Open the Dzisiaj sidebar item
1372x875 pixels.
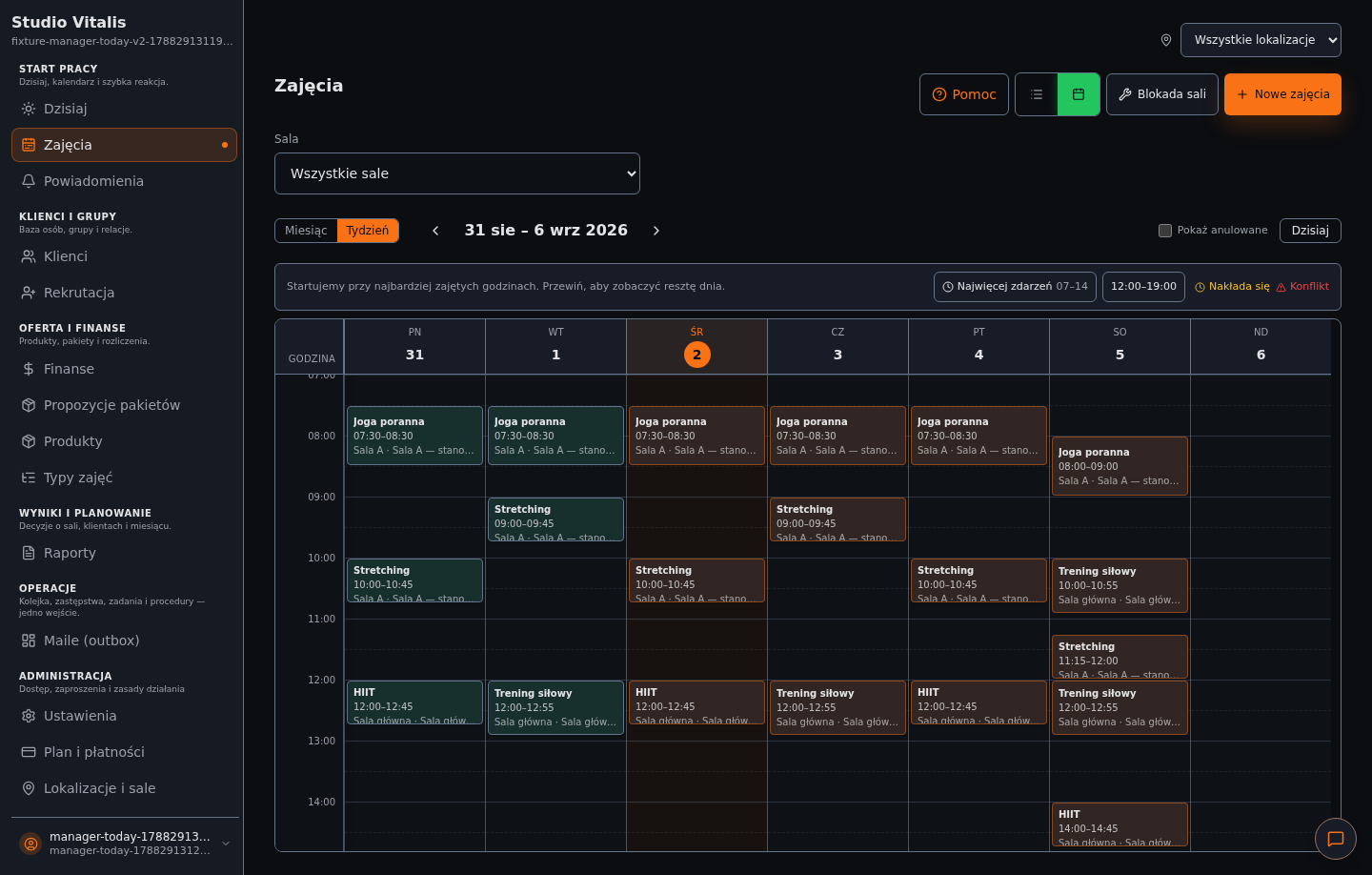(124, 109)
